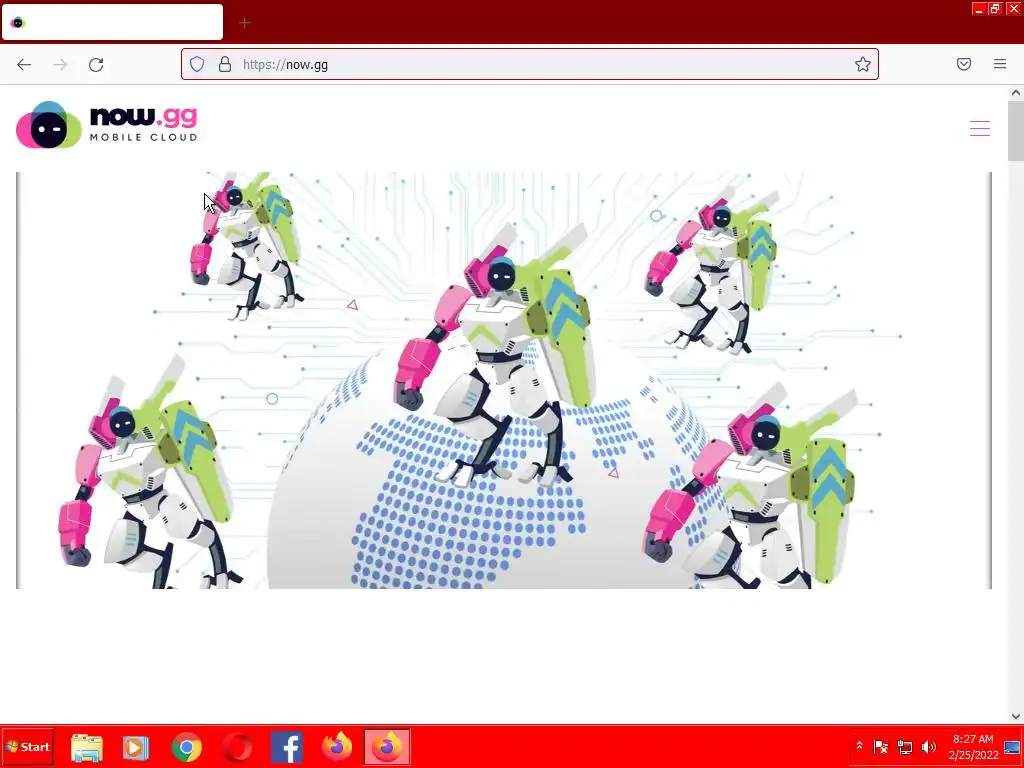Go back to the previous page
The width and height of the screenshot is (1024, 768).
[24, 65]
